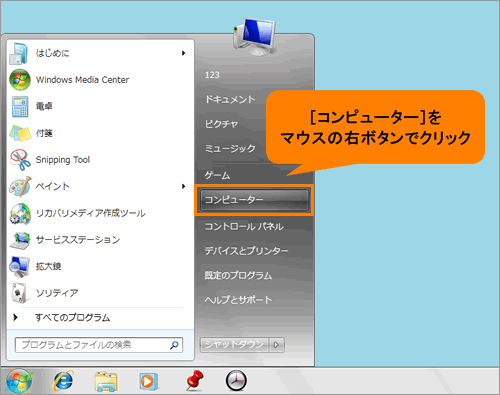Select コンピューター in the start menu

(x=254, y=200)
